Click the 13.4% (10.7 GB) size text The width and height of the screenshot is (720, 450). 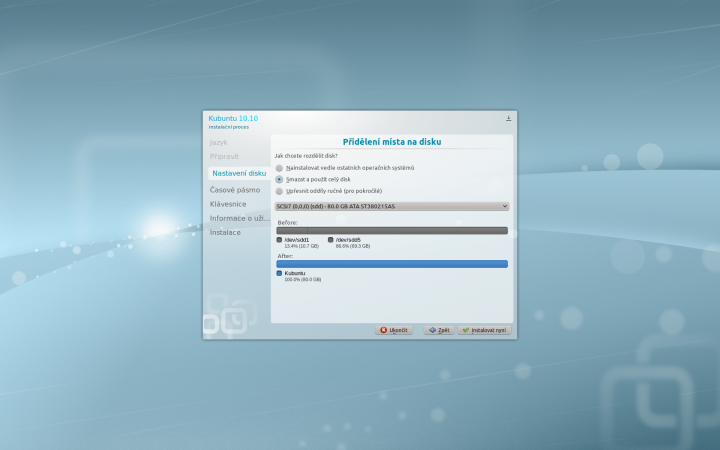pyautogui.click(x=301, y=247)
